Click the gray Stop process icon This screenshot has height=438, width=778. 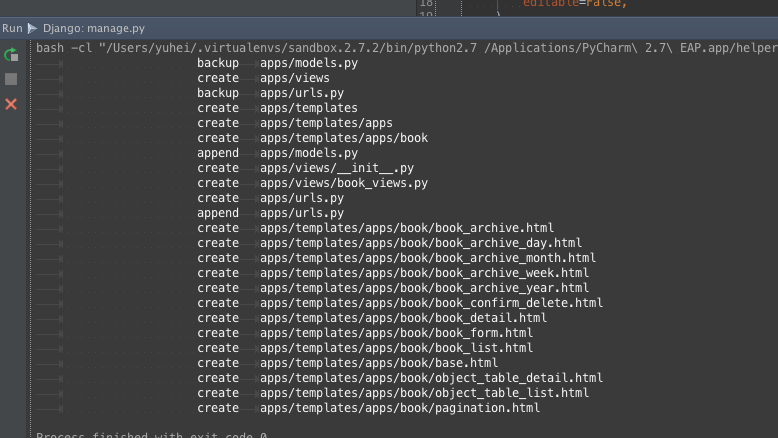coord(11,79)
